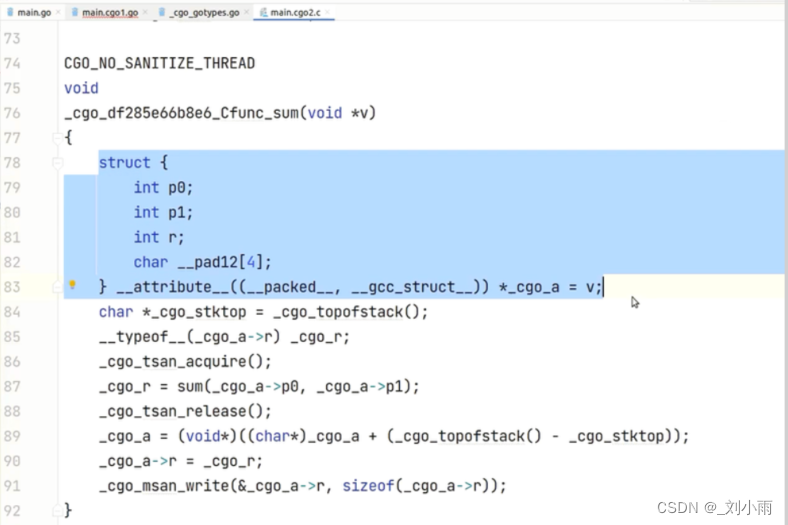
Task: Click the (void*) cast on line 89
Action: 207,436
